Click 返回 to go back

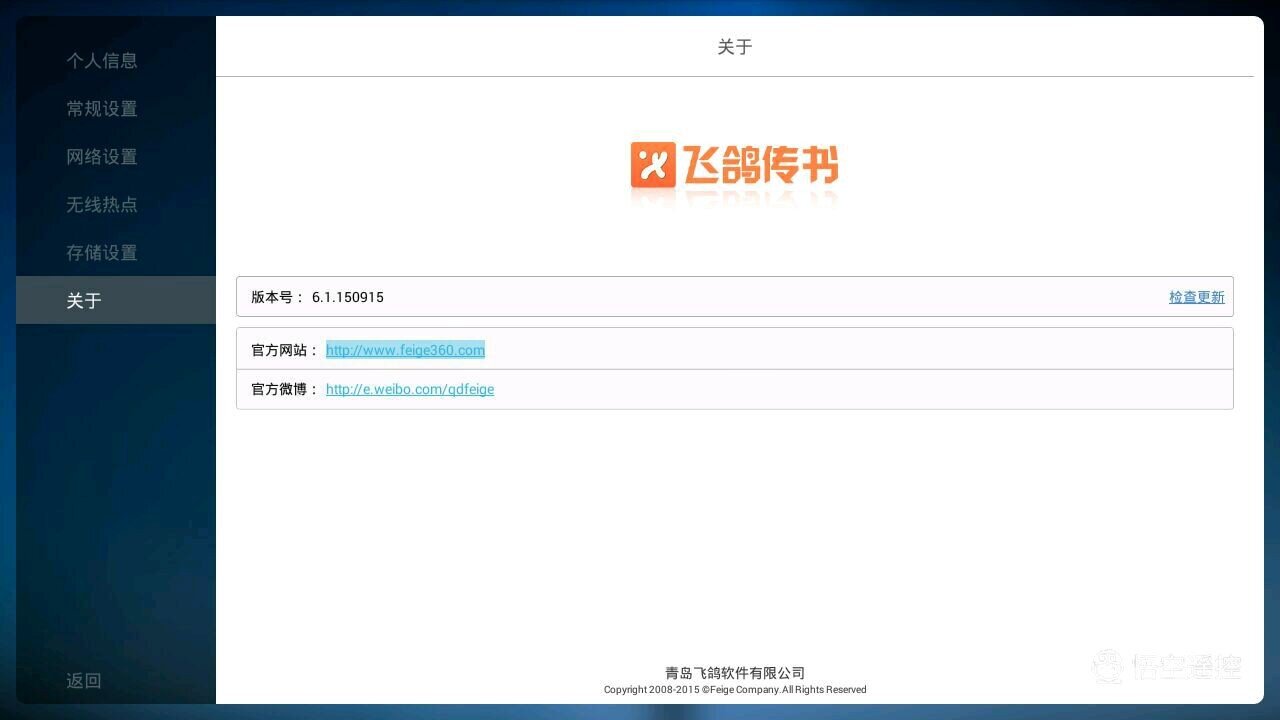tap(84, 680)
